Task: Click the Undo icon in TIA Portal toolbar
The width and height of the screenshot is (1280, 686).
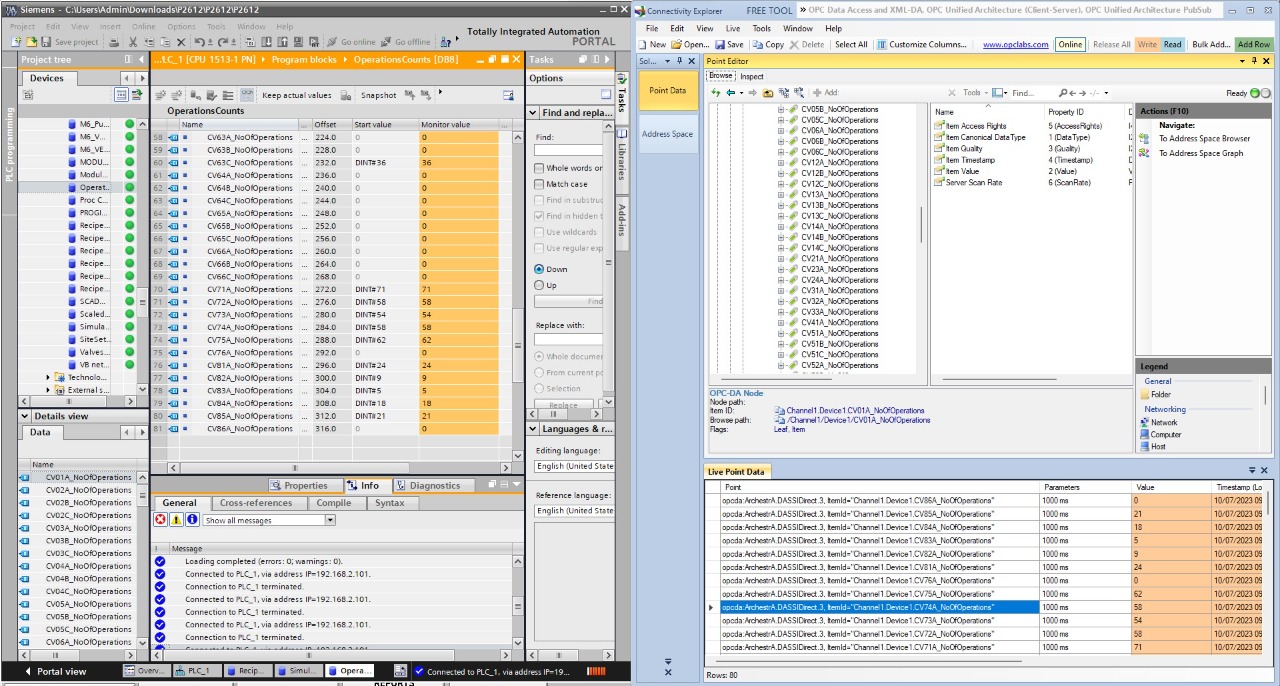Action: tap(200, 42)
